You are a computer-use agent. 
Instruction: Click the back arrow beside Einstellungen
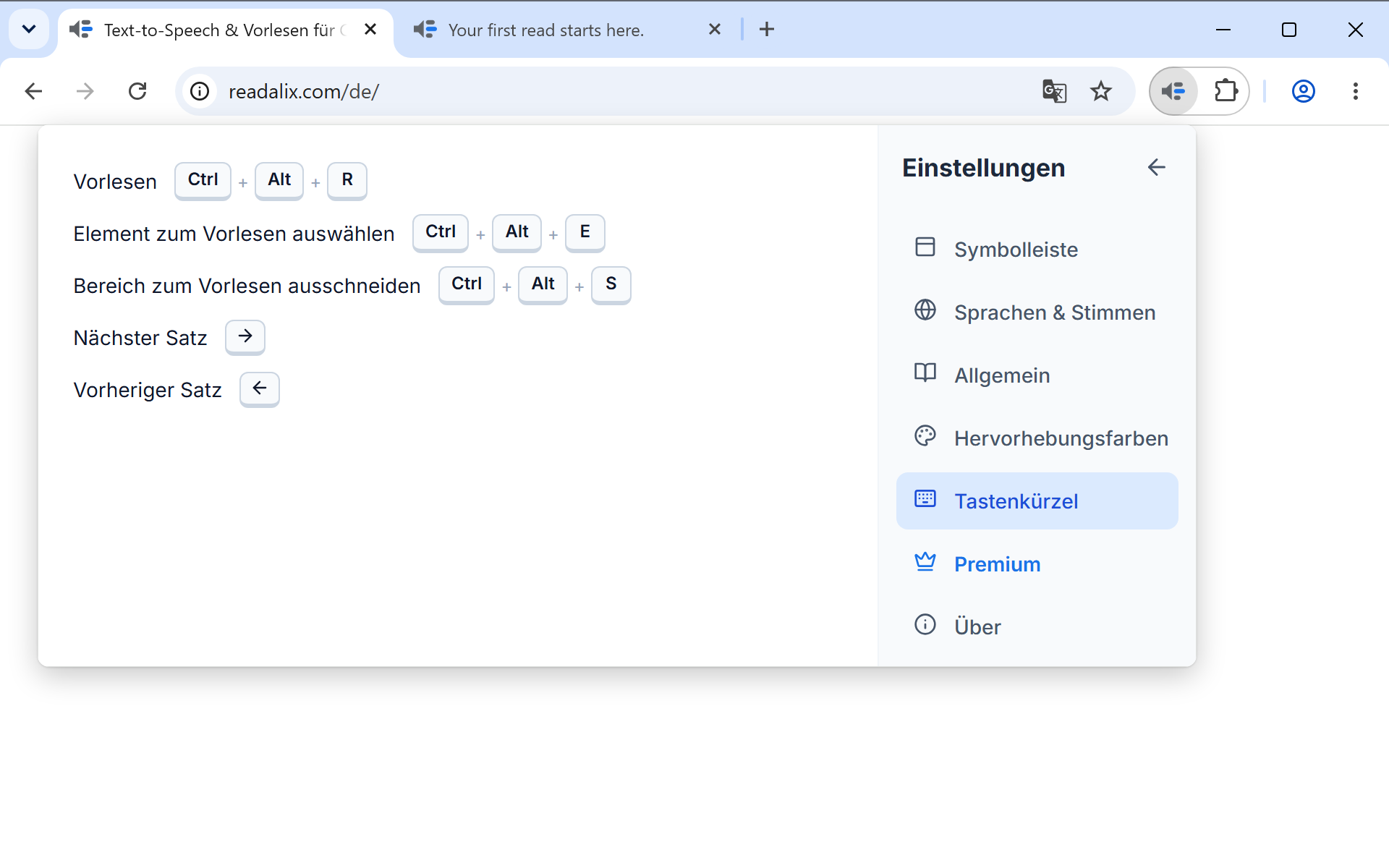coord(1156,168)
